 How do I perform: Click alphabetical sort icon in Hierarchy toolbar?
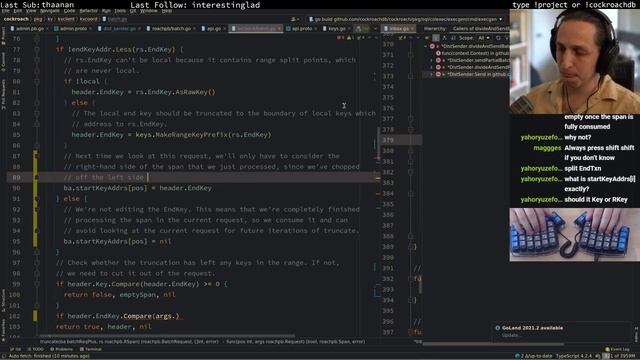[453, 38]
